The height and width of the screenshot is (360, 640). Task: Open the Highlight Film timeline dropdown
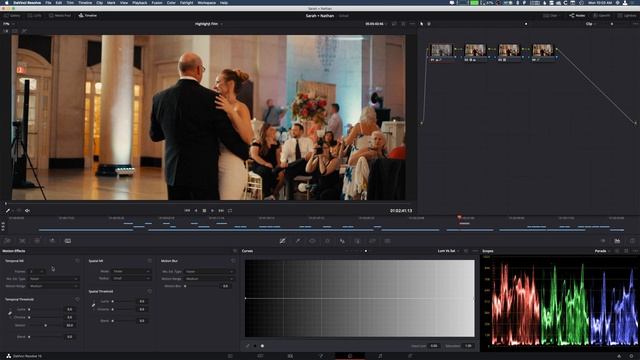209,24
